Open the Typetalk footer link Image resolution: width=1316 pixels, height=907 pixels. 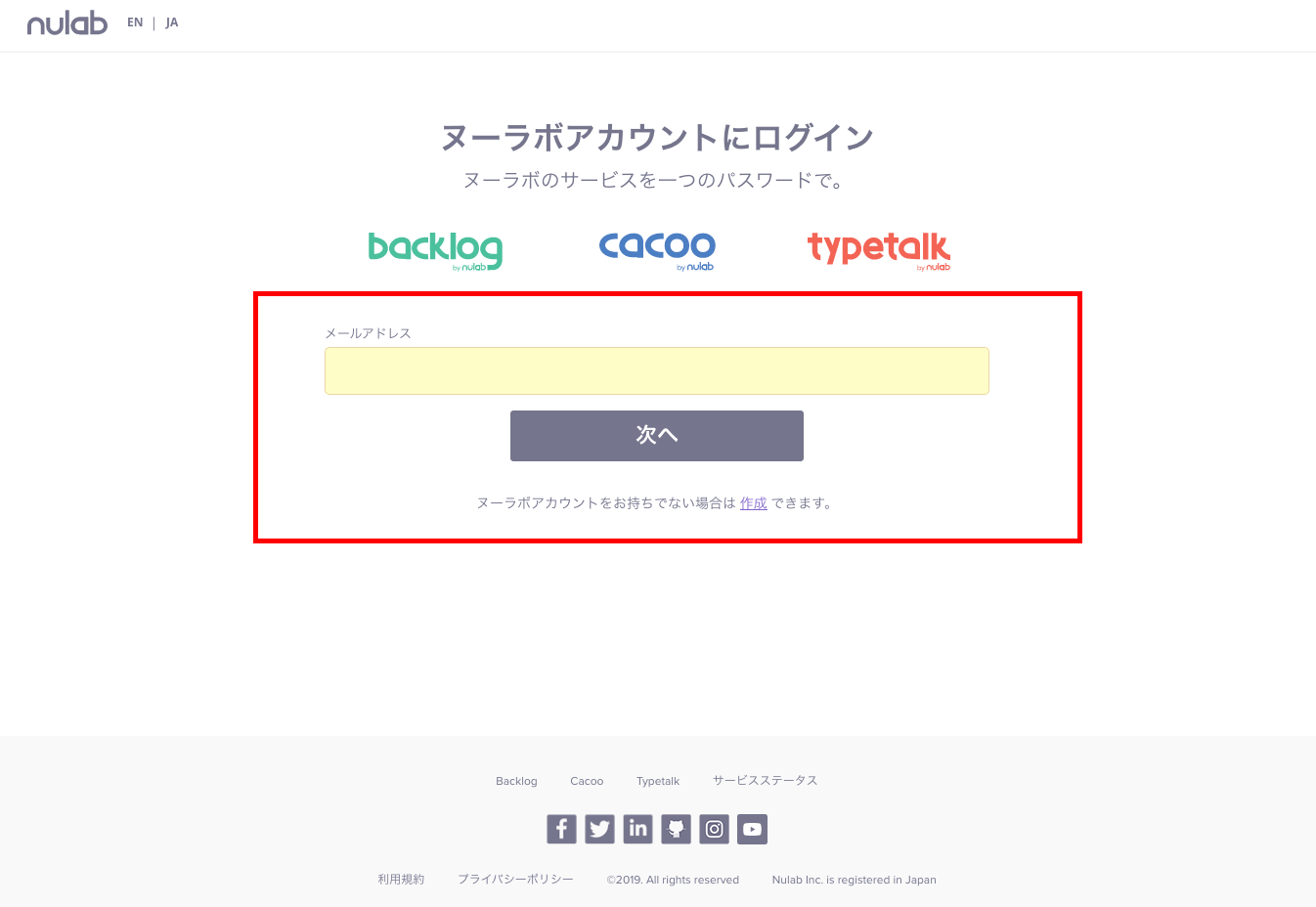point(658,781)
